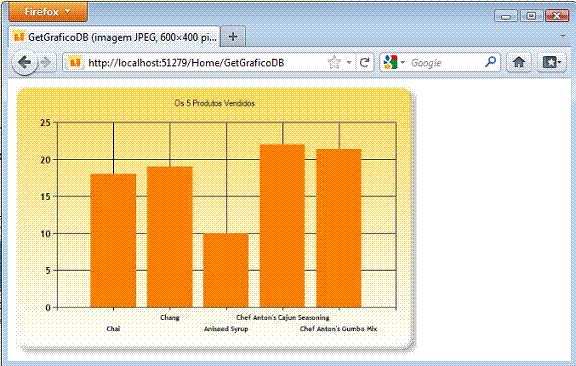The height and width of the screenshot is (366, 576).
Task: Open the bookmarks menu icon in the toolbar
Action: coord(551,62)
